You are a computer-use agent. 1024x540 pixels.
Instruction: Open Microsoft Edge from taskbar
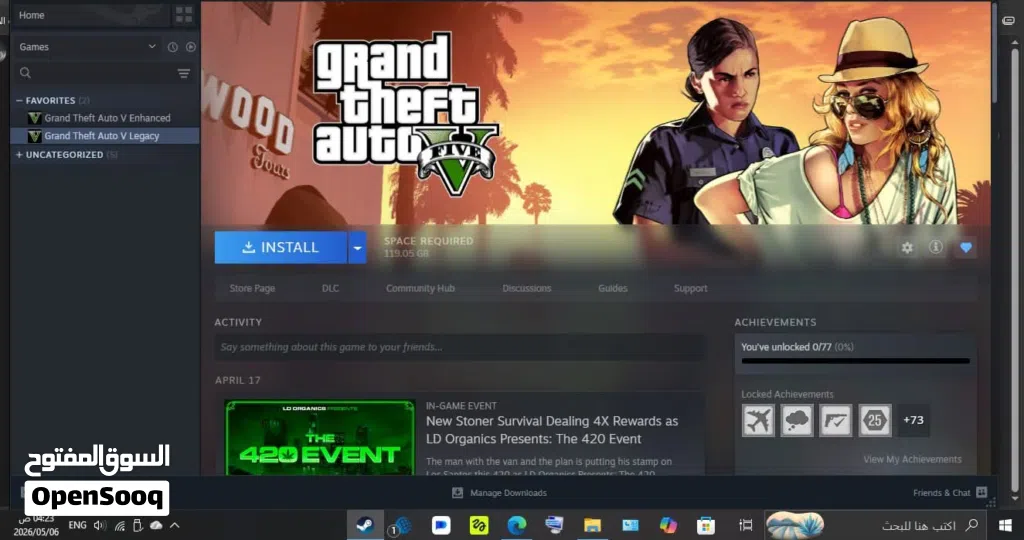pos(517,525)
